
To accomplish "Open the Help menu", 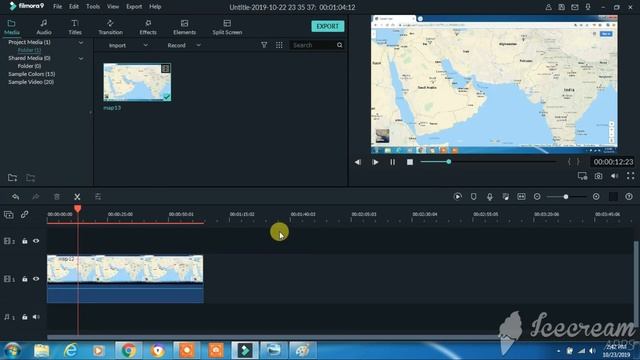I will click(x=155, y=7).
